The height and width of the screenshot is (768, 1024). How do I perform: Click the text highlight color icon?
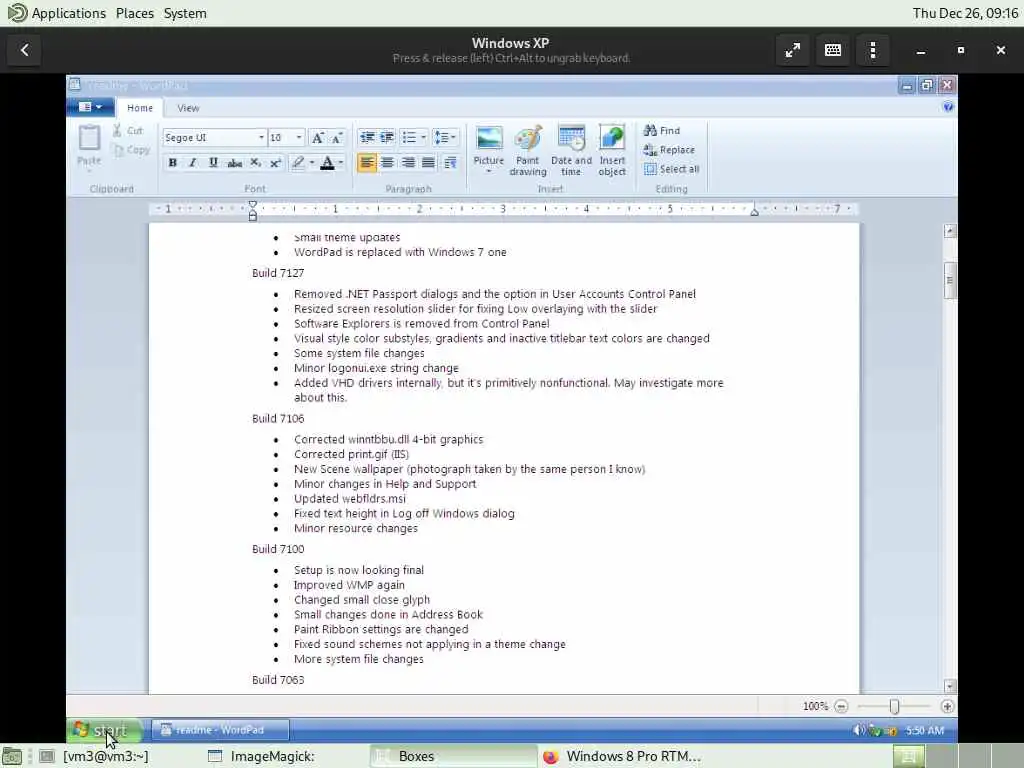(x=298, y=163)
